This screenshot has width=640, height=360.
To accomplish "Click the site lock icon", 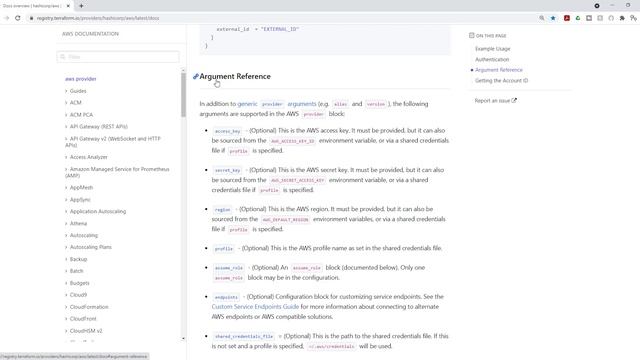I will [x=31, y=18].
